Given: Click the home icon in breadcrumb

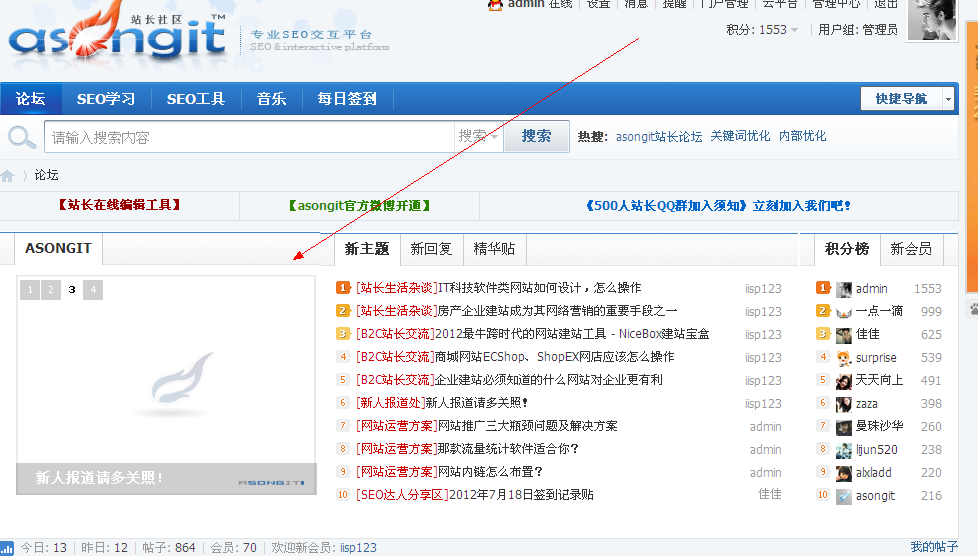Looking at the screenshot, I should click(x=8, y=175).
